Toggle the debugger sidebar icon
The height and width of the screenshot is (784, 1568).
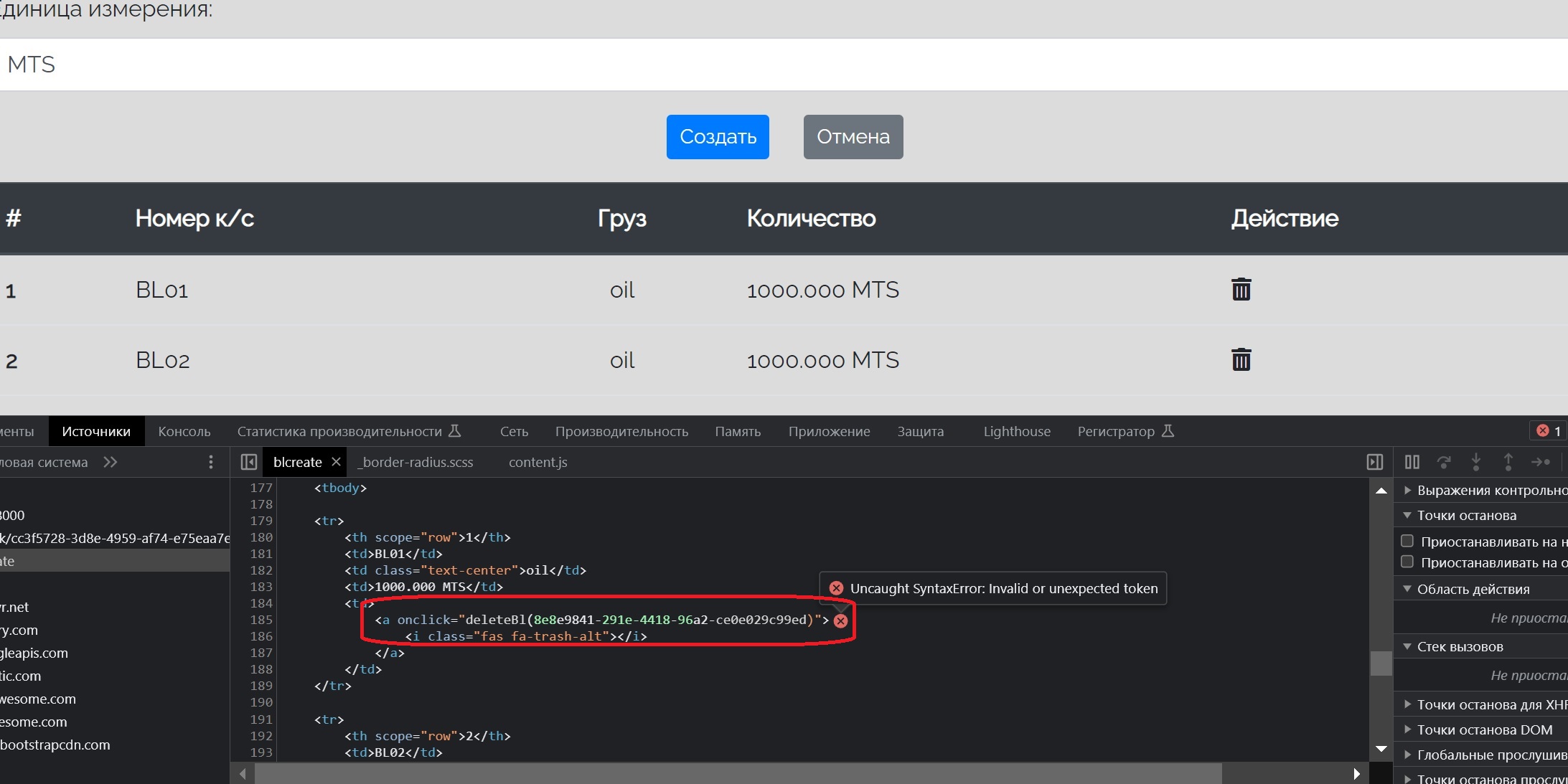[x=1375, y=462]
